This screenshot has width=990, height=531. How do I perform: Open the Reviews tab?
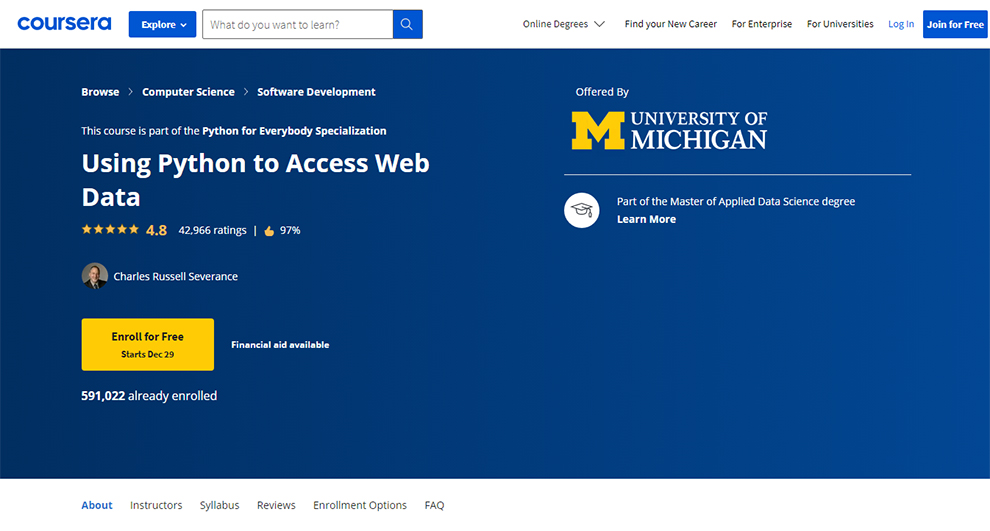click(276, 505)
